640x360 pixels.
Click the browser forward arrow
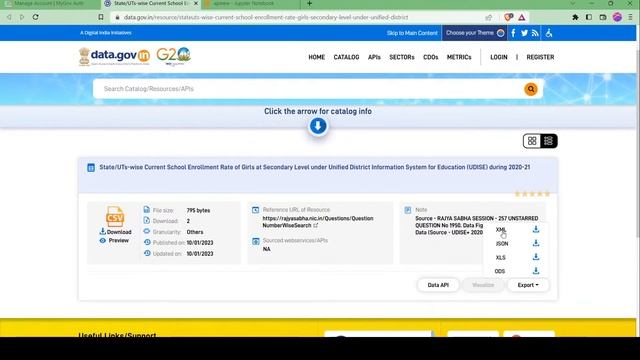pos(22,17)
